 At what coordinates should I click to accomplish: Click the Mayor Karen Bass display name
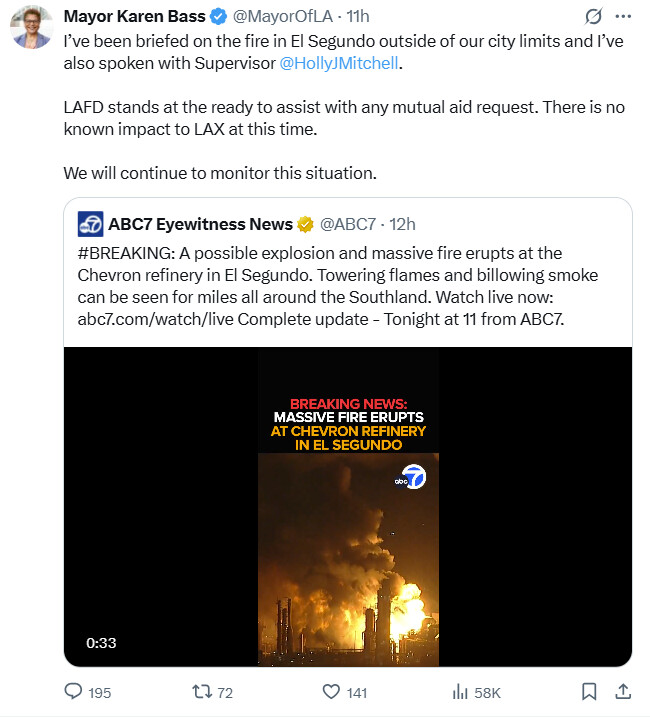point(134,16)
